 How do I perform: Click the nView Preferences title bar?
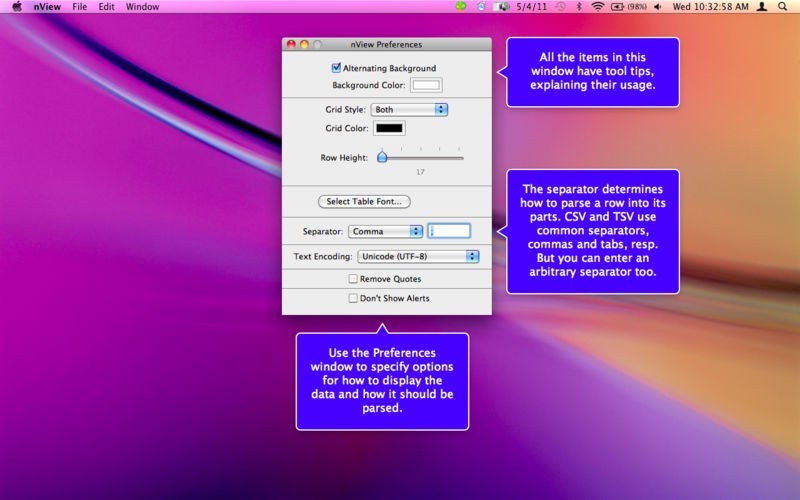(387, 44)
